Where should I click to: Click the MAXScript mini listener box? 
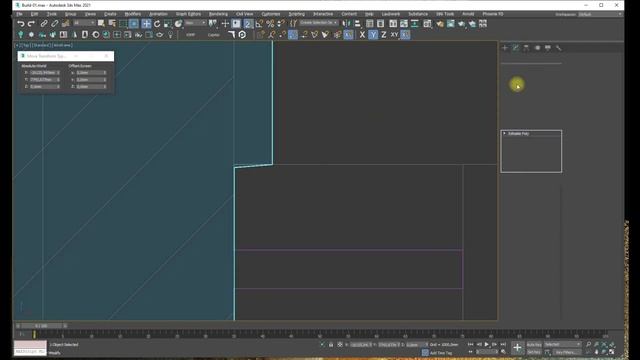(x=30, y=348)
